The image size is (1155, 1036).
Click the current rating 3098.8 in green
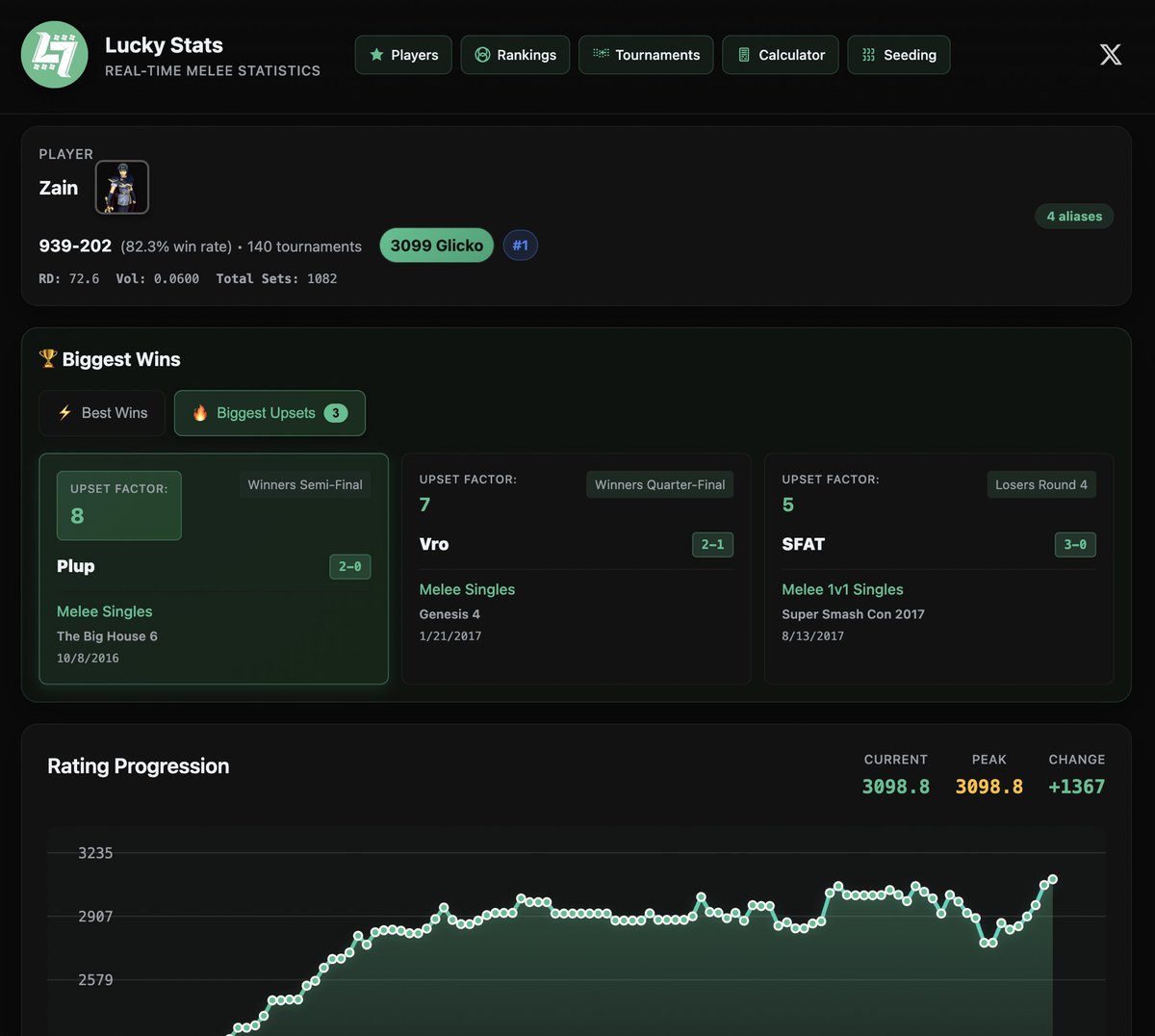coord(896,787)
